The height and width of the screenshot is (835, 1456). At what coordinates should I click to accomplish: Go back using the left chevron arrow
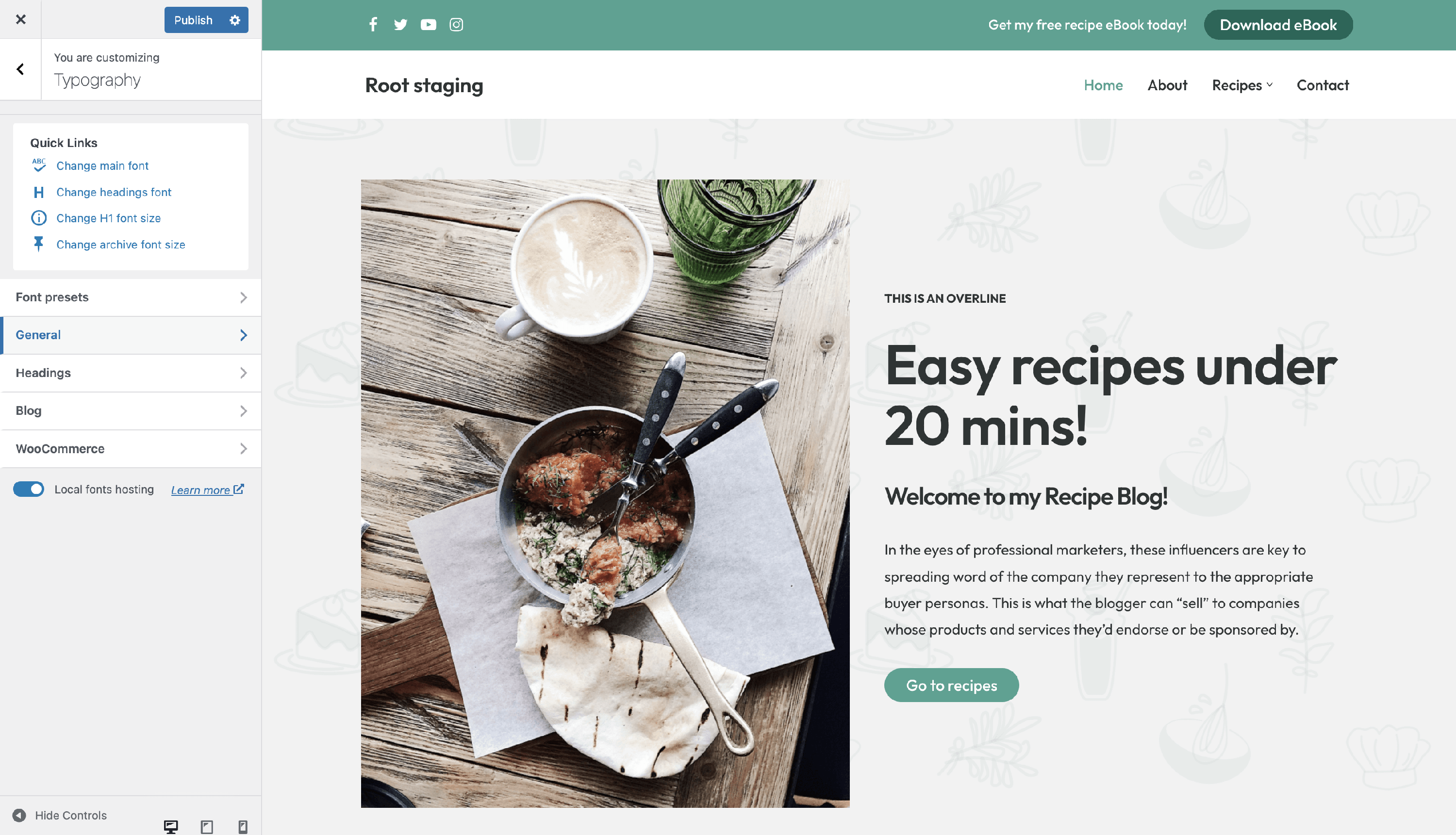(21, 69)
